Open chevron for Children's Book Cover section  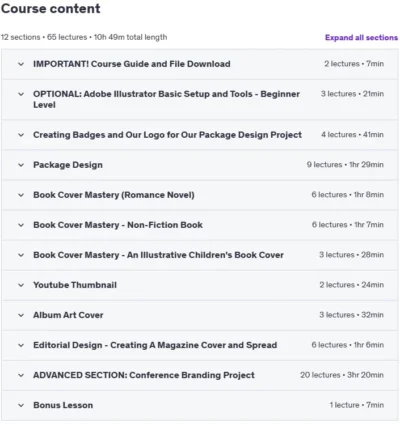coord(21,255)
